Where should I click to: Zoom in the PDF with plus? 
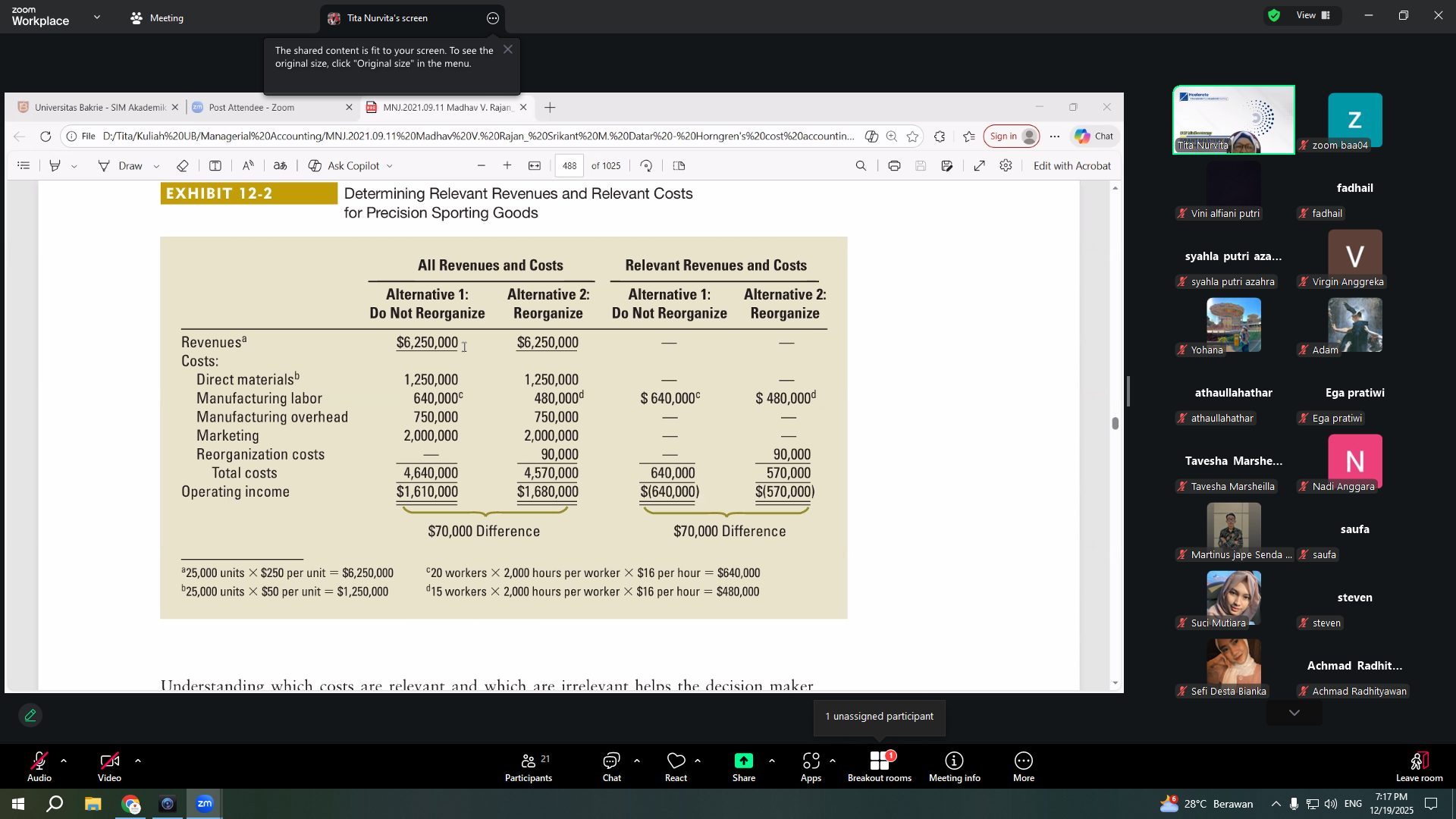click(x=507, y=165)
